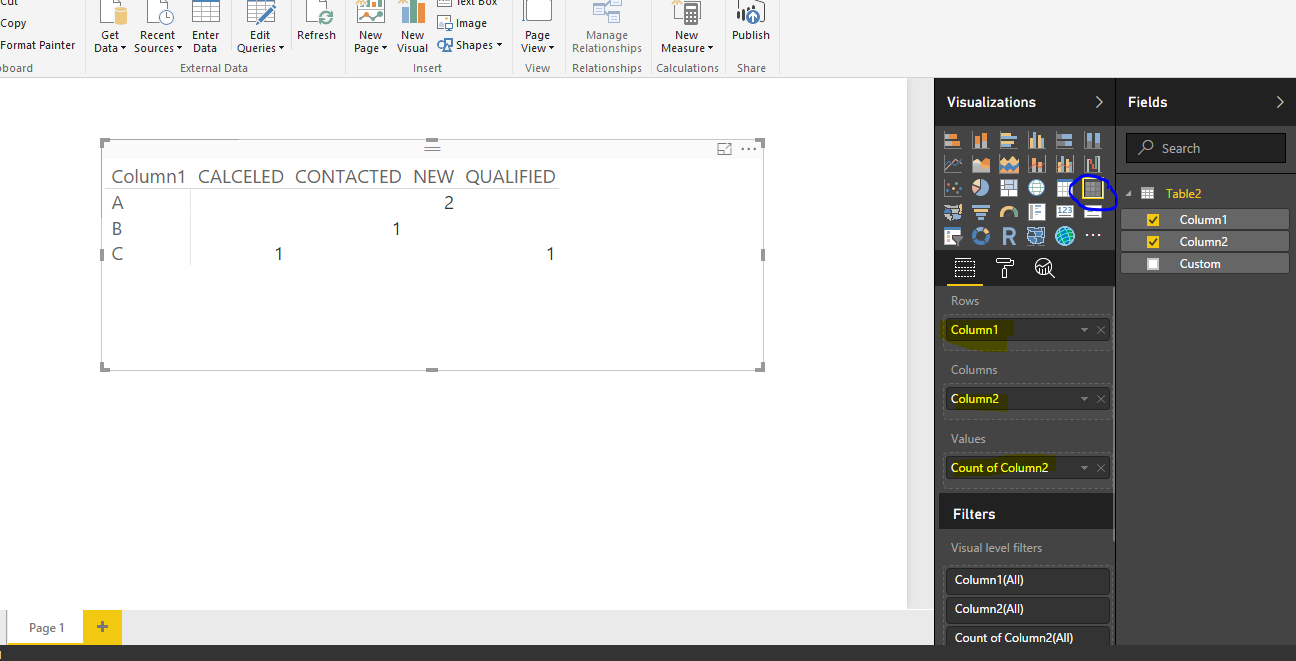This screenshot has width=1296, height=661.
Task: Select the gauge visualization
Action: (x=1008, y=212)
